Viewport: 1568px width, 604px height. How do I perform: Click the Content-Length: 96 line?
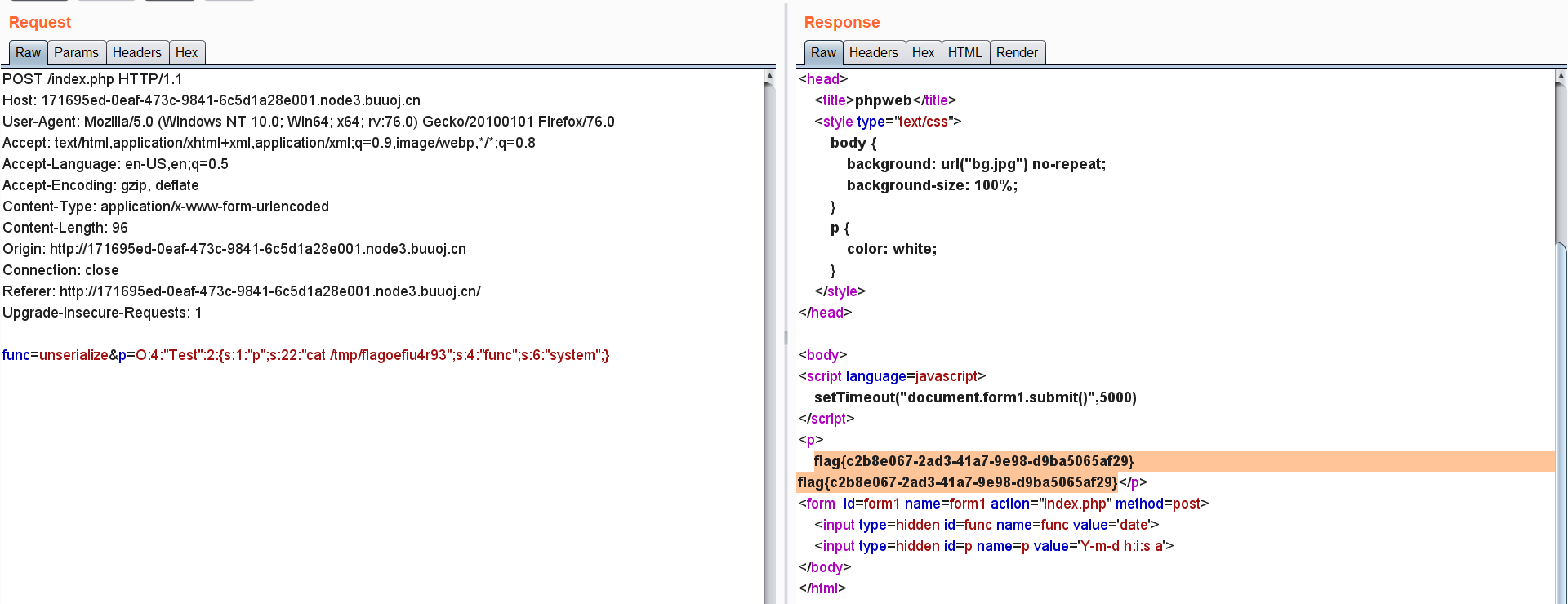point(65,228)
